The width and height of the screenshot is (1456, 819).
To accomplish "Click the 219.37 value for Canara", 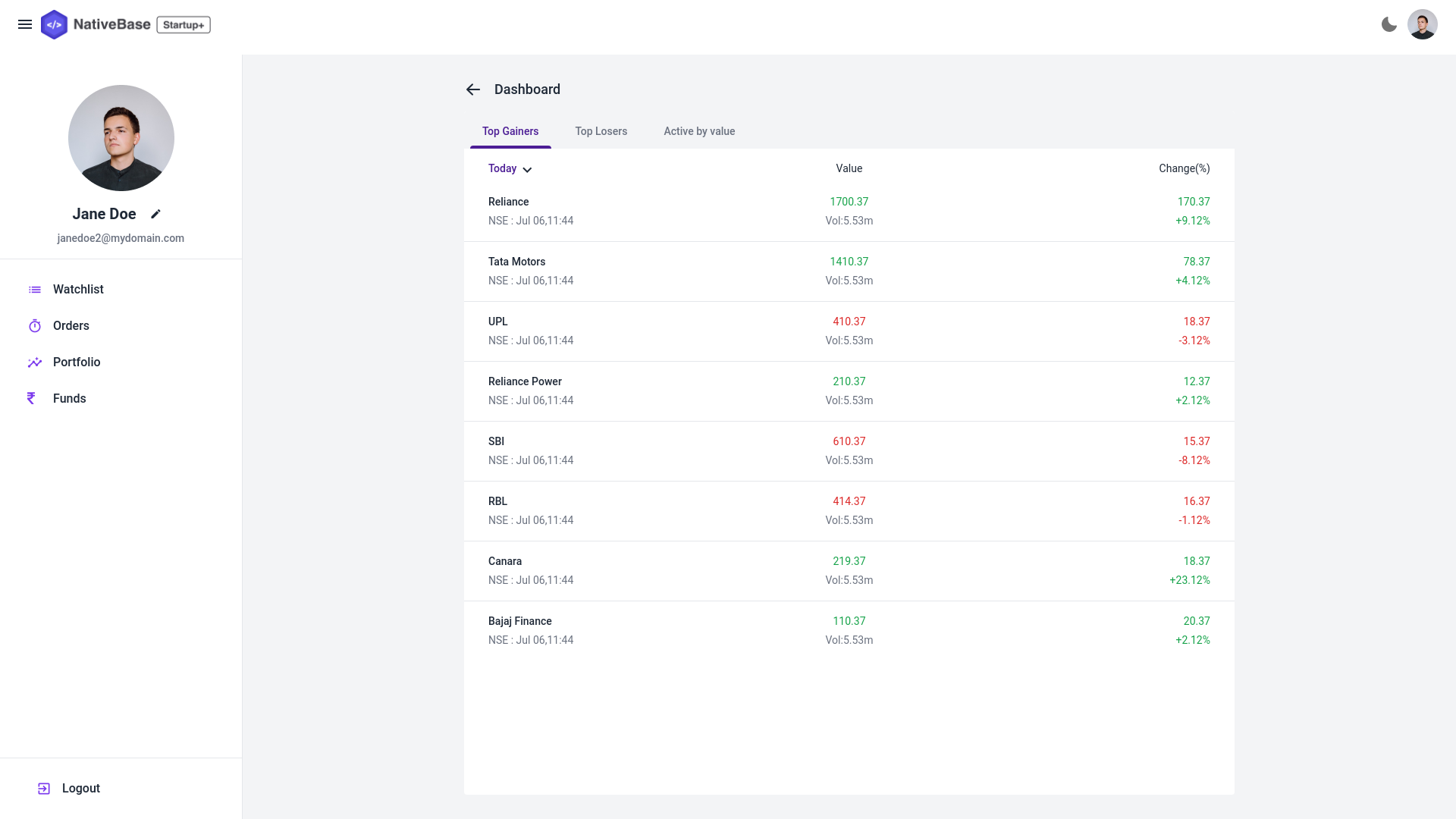I will [x=849, y=561].
